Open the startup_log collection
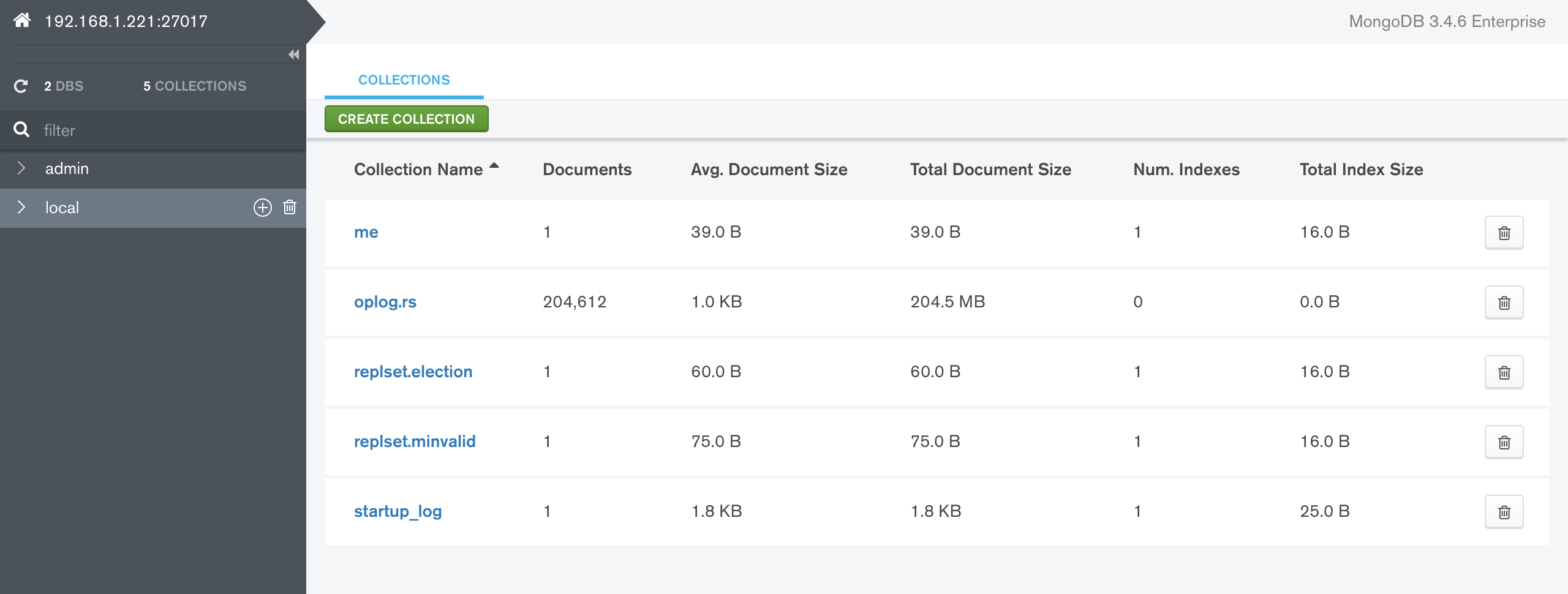This screenshot has width=1568, height=594. click(x=399, y=511)
